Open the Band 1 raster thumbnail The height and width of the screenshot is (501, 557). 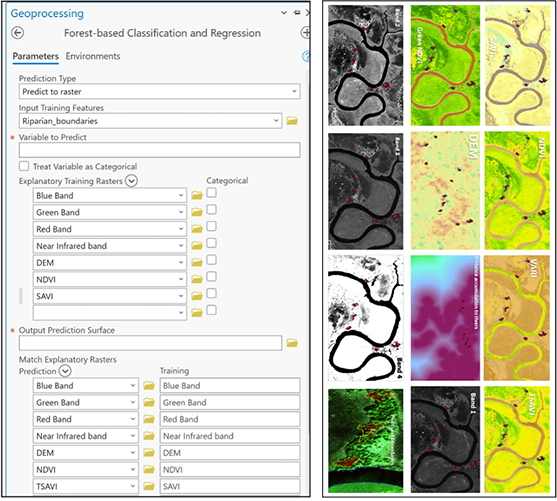(445, 440)
